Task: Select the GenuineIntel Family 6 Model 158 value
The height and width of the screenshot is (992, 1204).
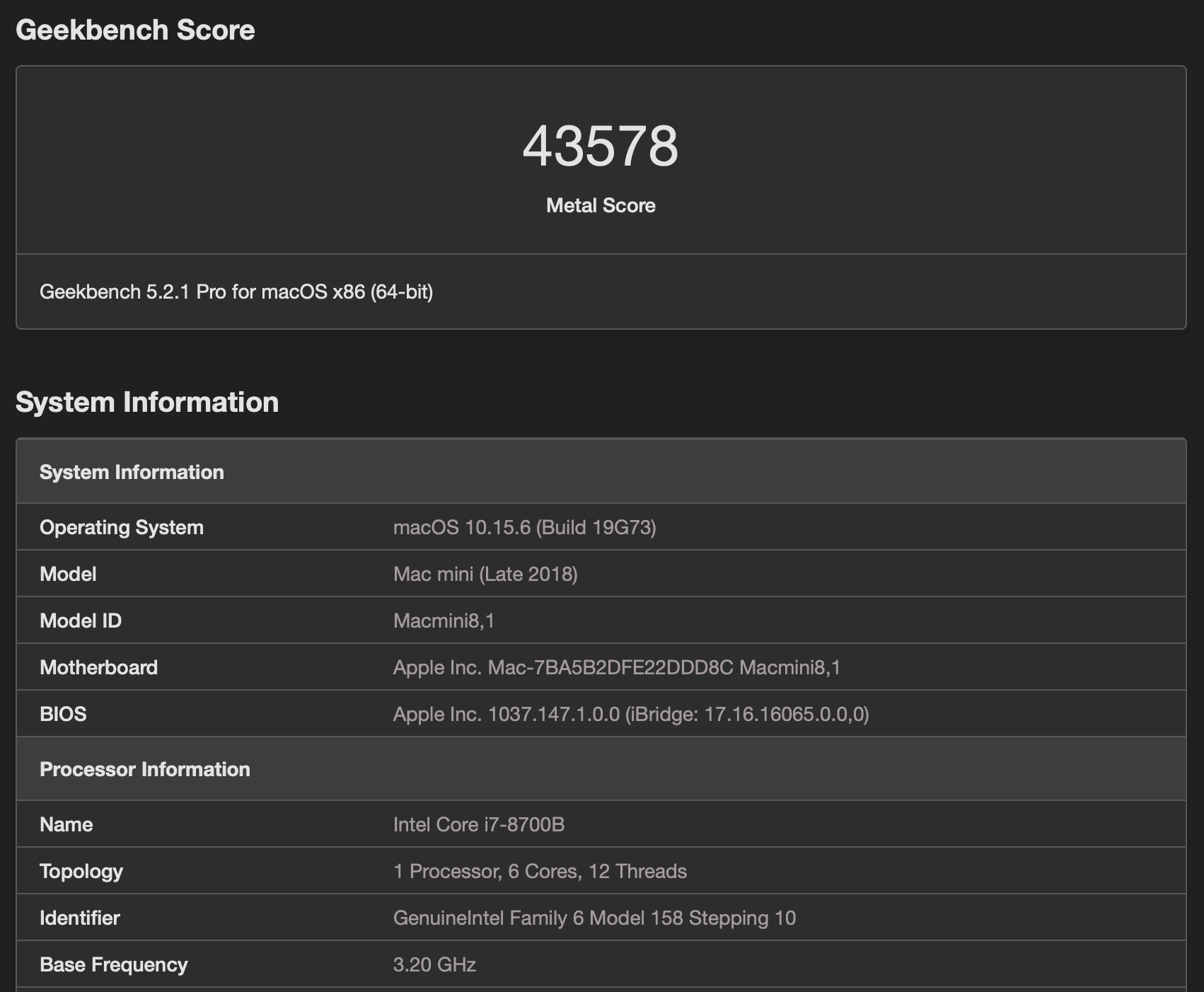Action: 595,918
